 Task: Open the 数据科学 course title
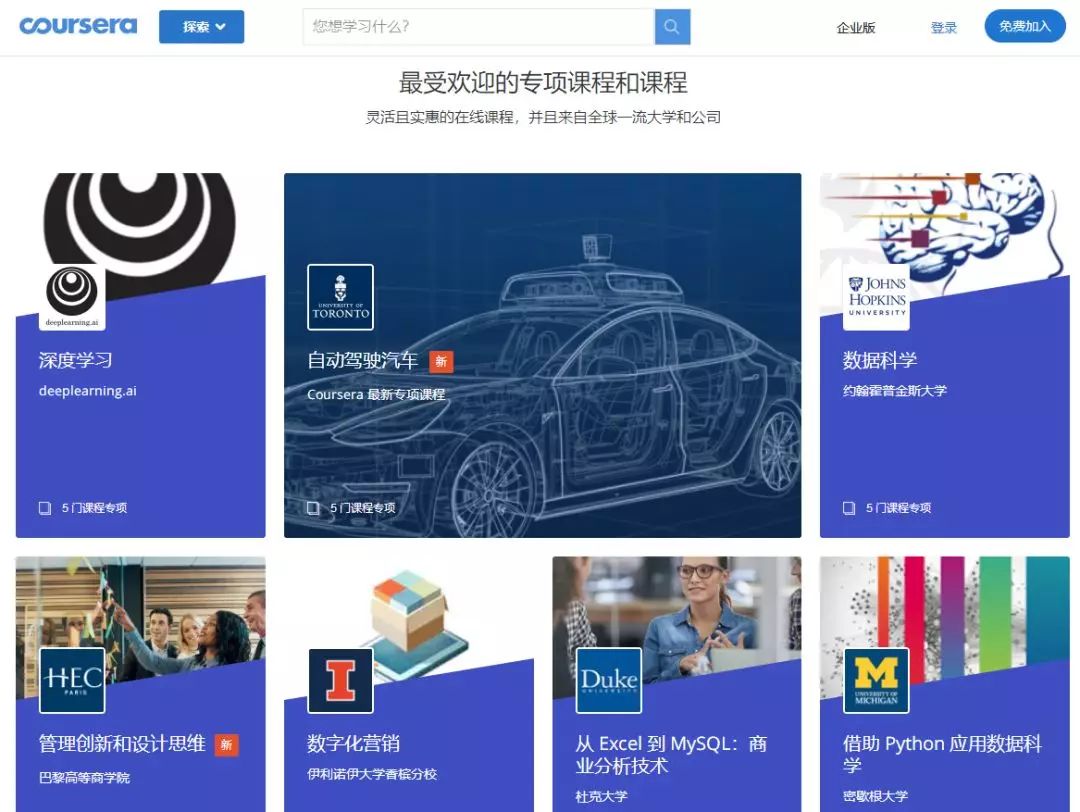(880, 360)
